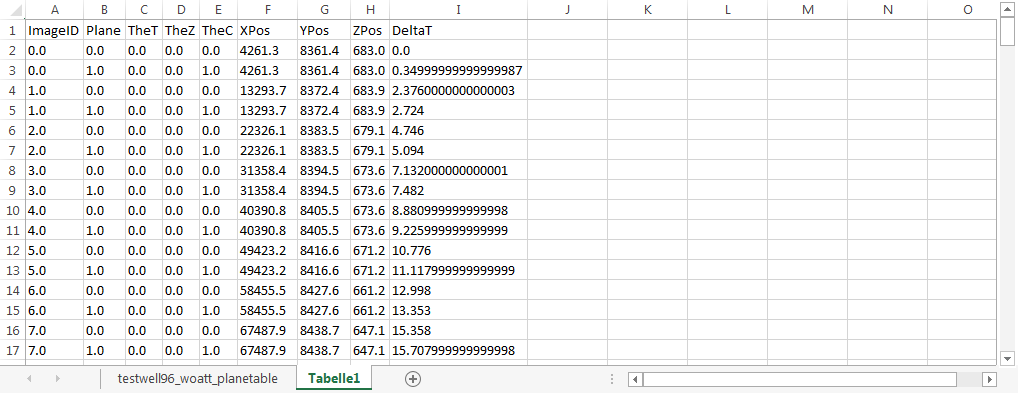Click the ZPos header cell
The width and height of the screenshot is (1018, 393).
tap(370, 31)
